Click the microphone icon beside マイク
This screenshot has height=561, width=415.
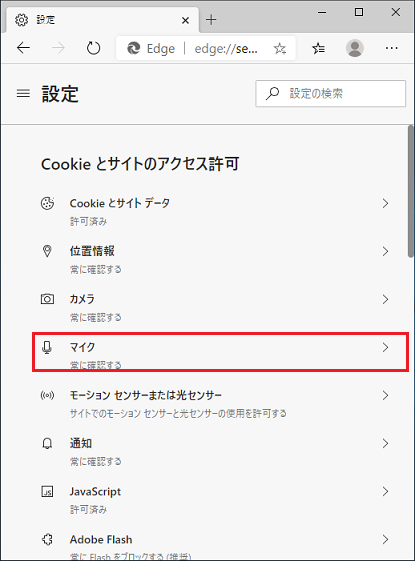click(47, 347)
